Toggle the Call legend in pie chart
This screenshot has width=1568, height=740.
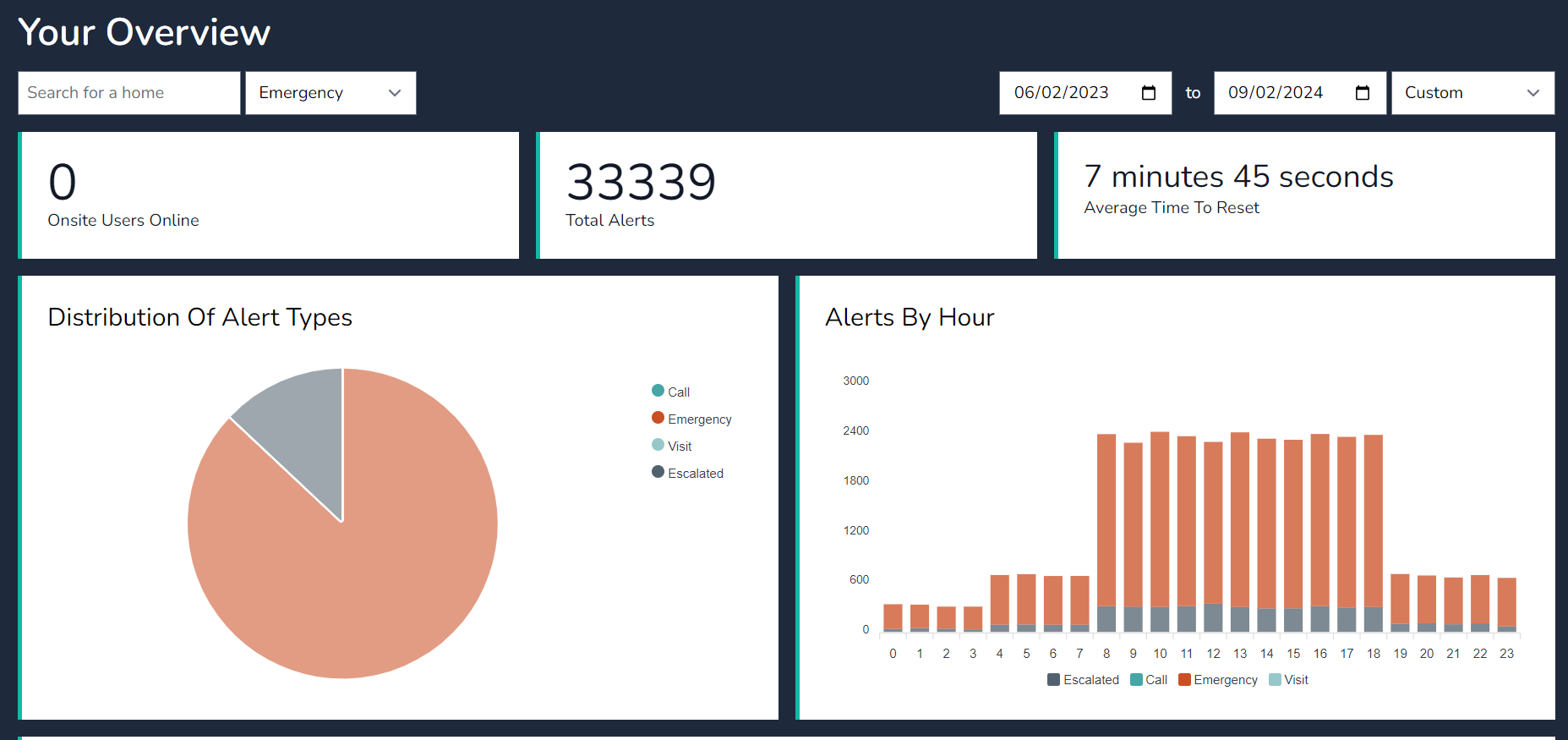point(671,392)
